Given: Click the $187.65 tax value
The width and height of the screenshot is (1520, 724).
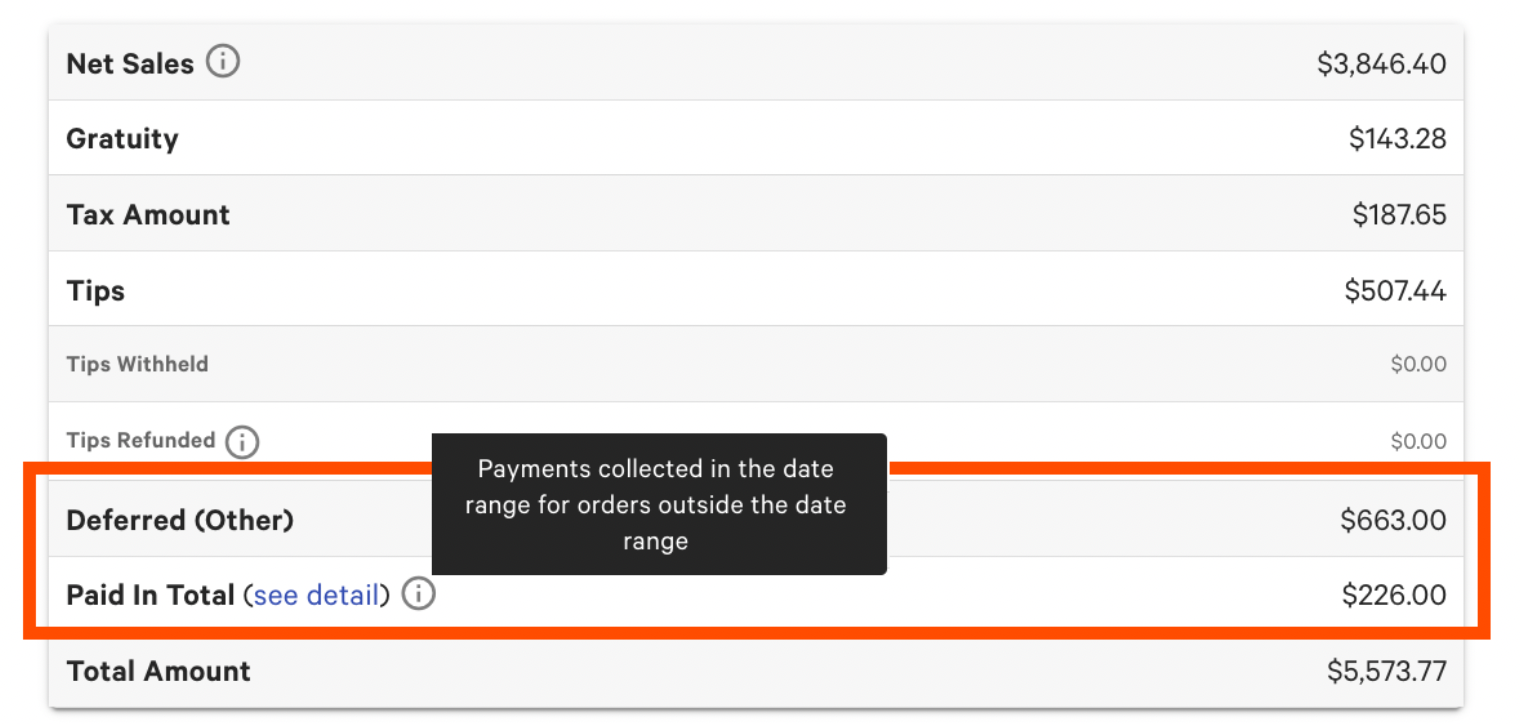Looking at the screenshot, I should click(1399, 215).
